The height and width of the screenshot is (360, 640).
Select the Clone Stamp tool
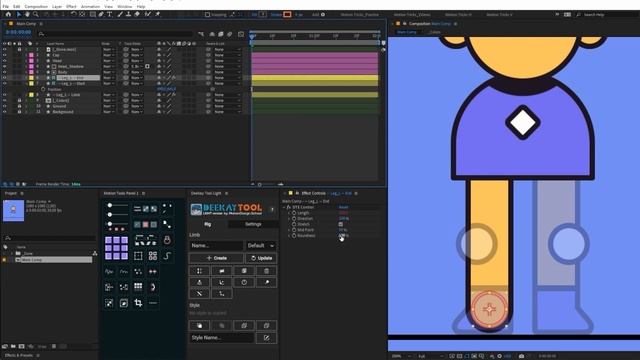128,14
